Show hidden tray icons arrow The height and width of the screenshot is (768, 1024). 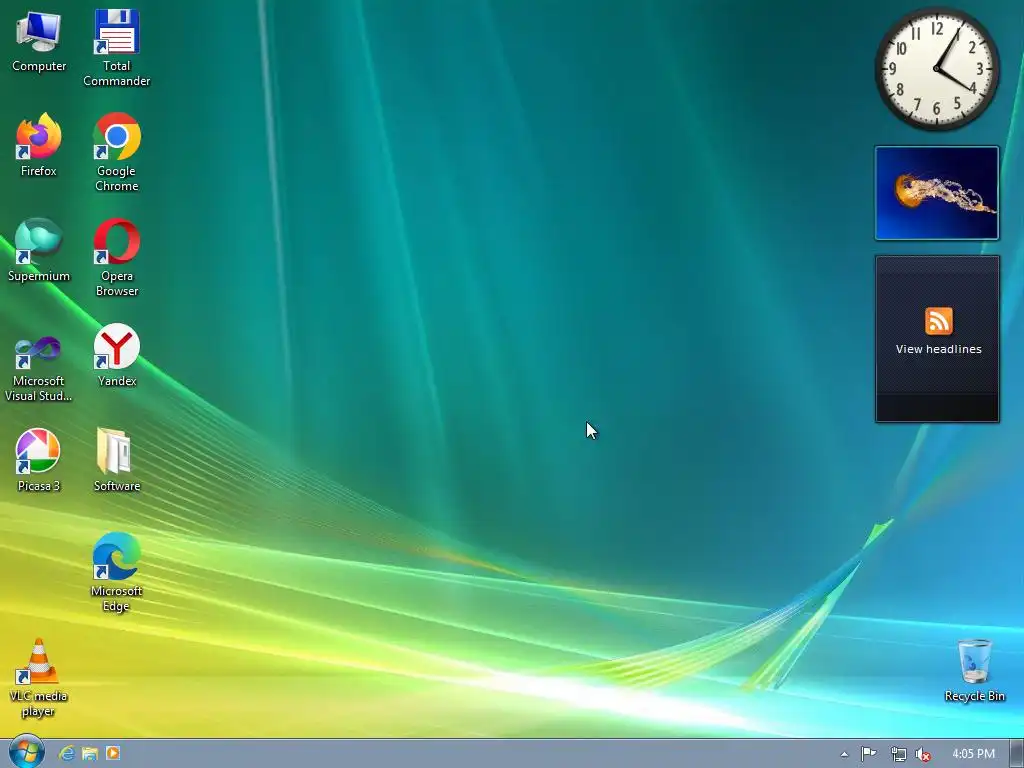pos(844,754)
